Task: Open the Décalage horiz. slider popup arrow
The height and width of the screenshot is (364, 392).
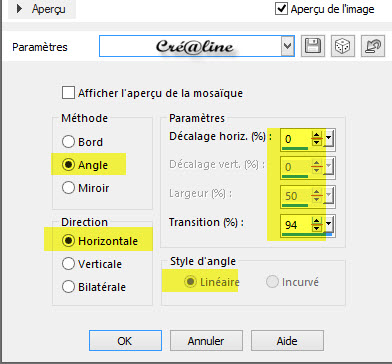Action: [329, 138]
